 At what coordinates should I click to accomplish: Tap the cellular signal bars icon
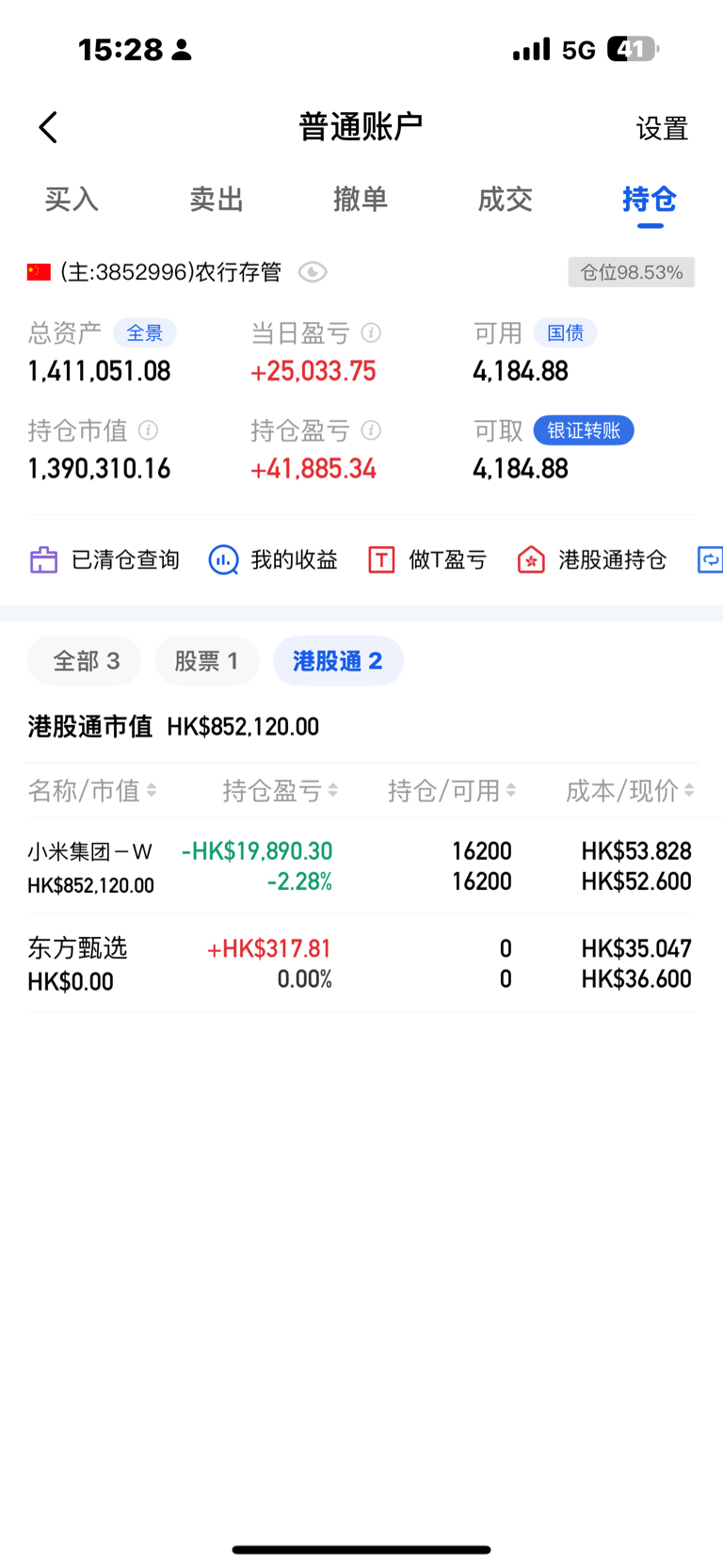point(531,49)
